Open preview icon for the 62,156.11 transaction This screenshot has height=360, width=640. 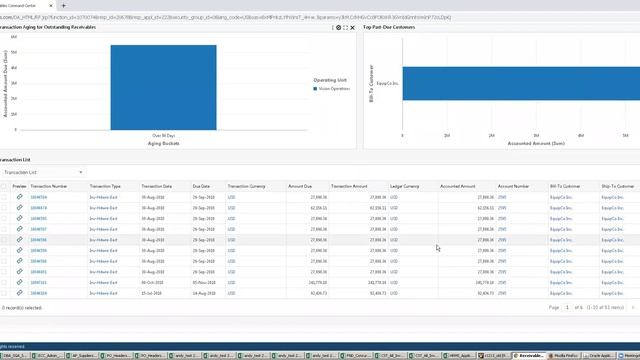click(x=19, y=207)
